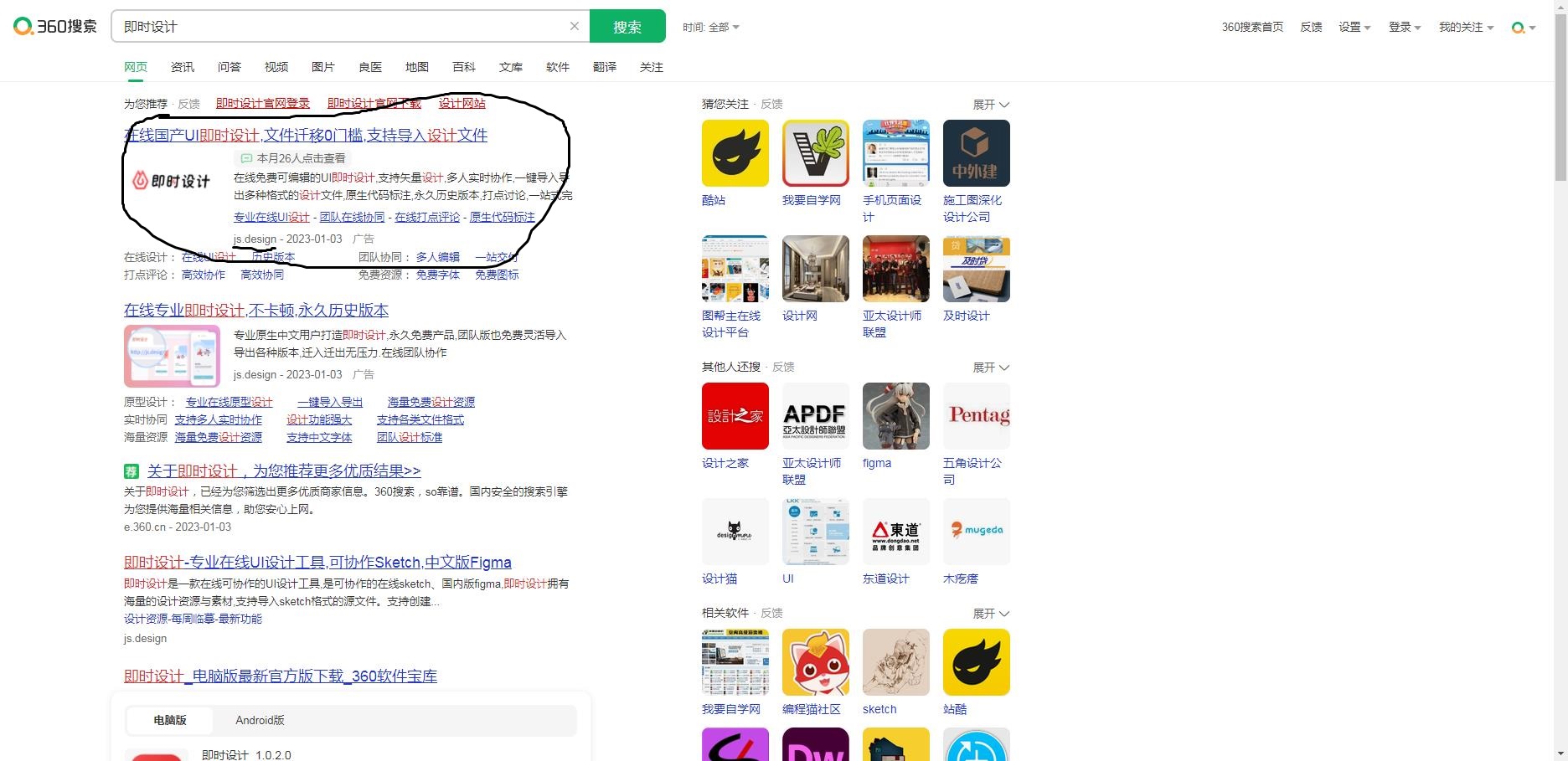The width and height of the screenshot is (1568, 761).
Task: Open the UI thumbnail under 其他人还搜
Action: click(816, 532)
